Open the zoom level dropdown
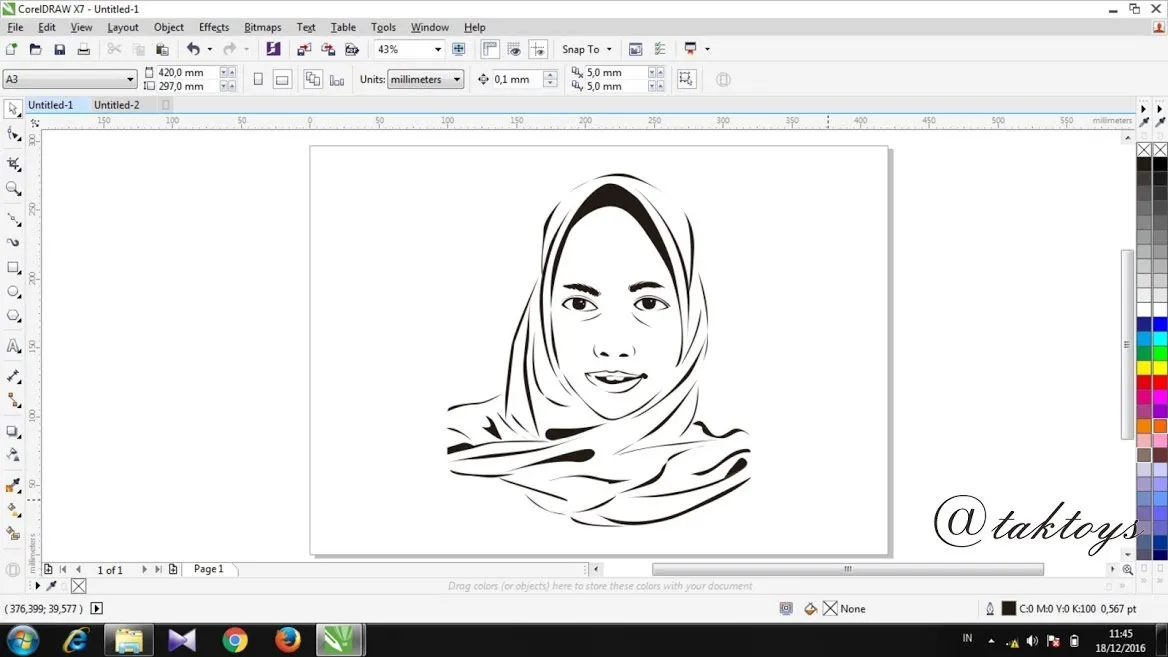The height and width of the screenshot is (657, 1168). tap(437, 49)
